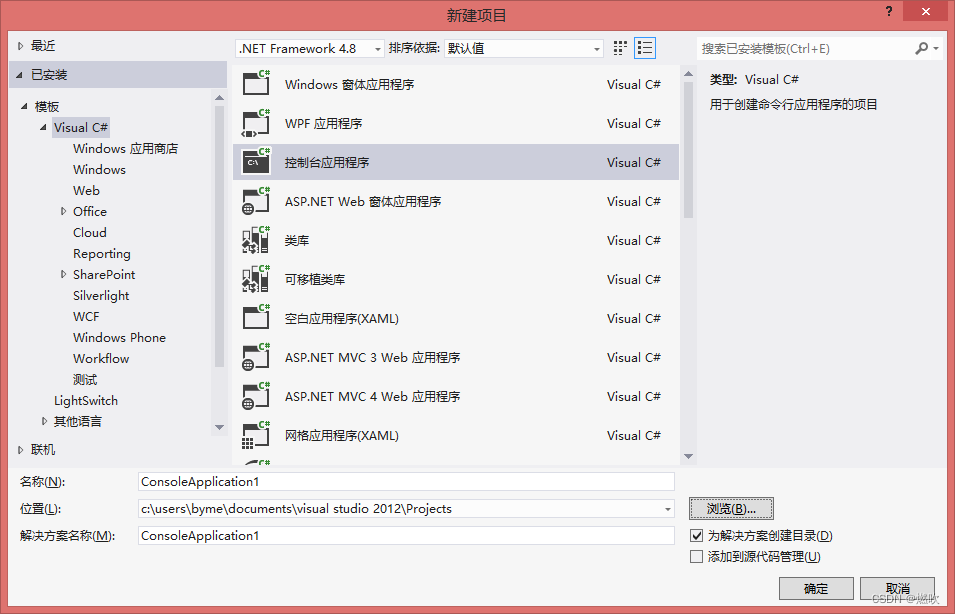Click the Windows 窗体应用程序 template icon
This screenshot has width=955, height=614.
(256, 83)
